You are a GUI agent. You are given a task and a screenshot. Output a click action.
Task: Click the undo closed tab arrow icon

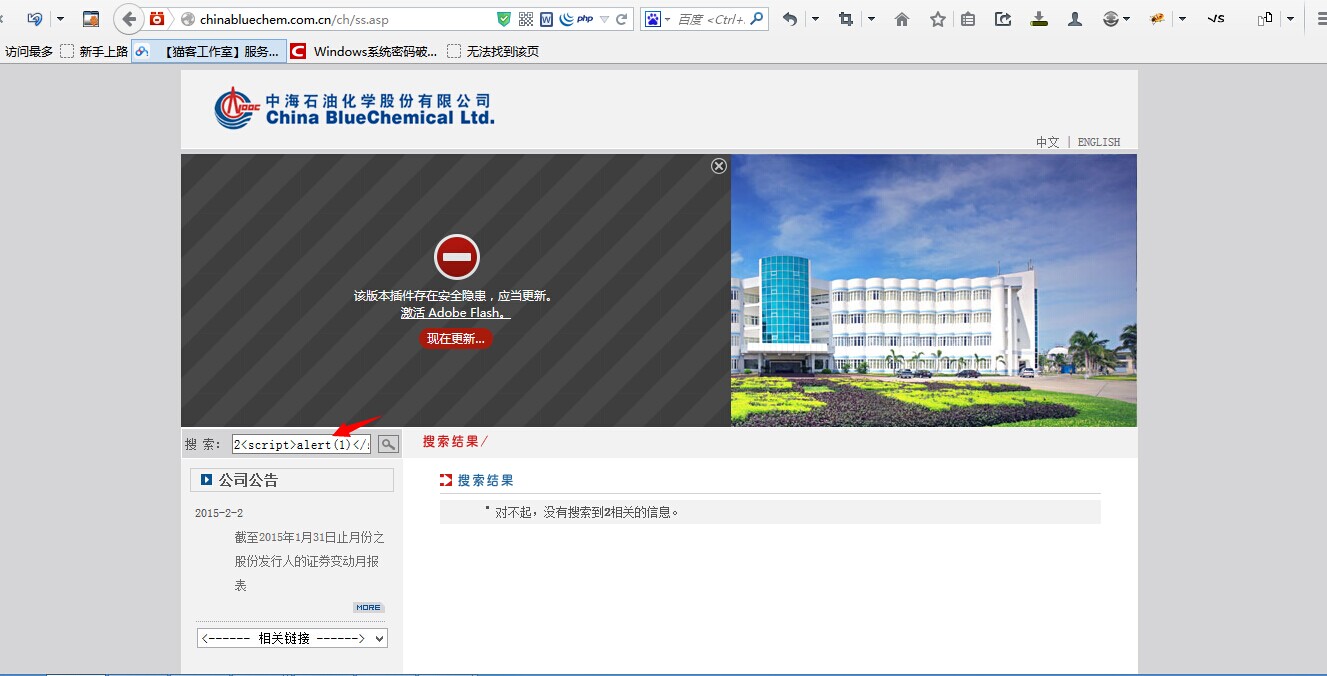[790, 19]
